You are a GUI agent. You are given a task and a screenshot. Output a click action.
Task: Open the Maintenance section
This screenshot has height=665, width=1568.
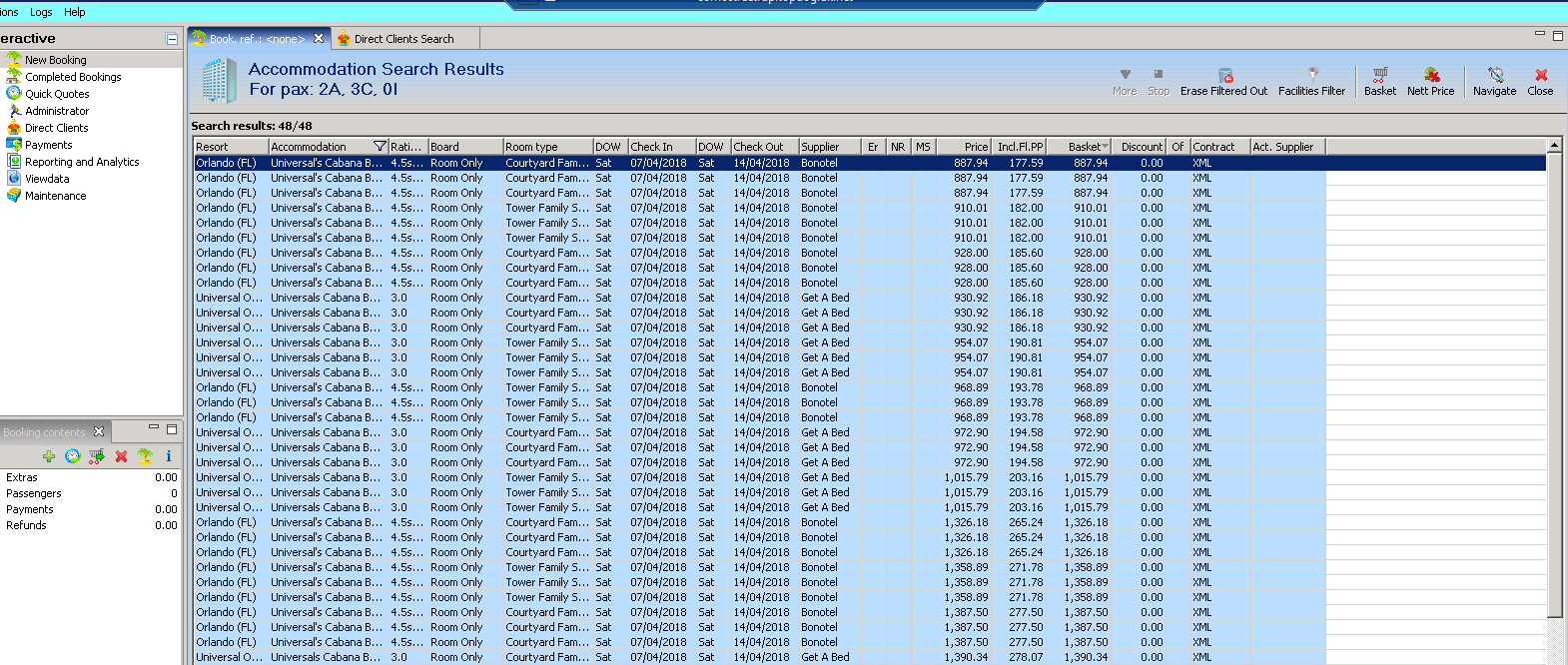[x=55, y=196]
